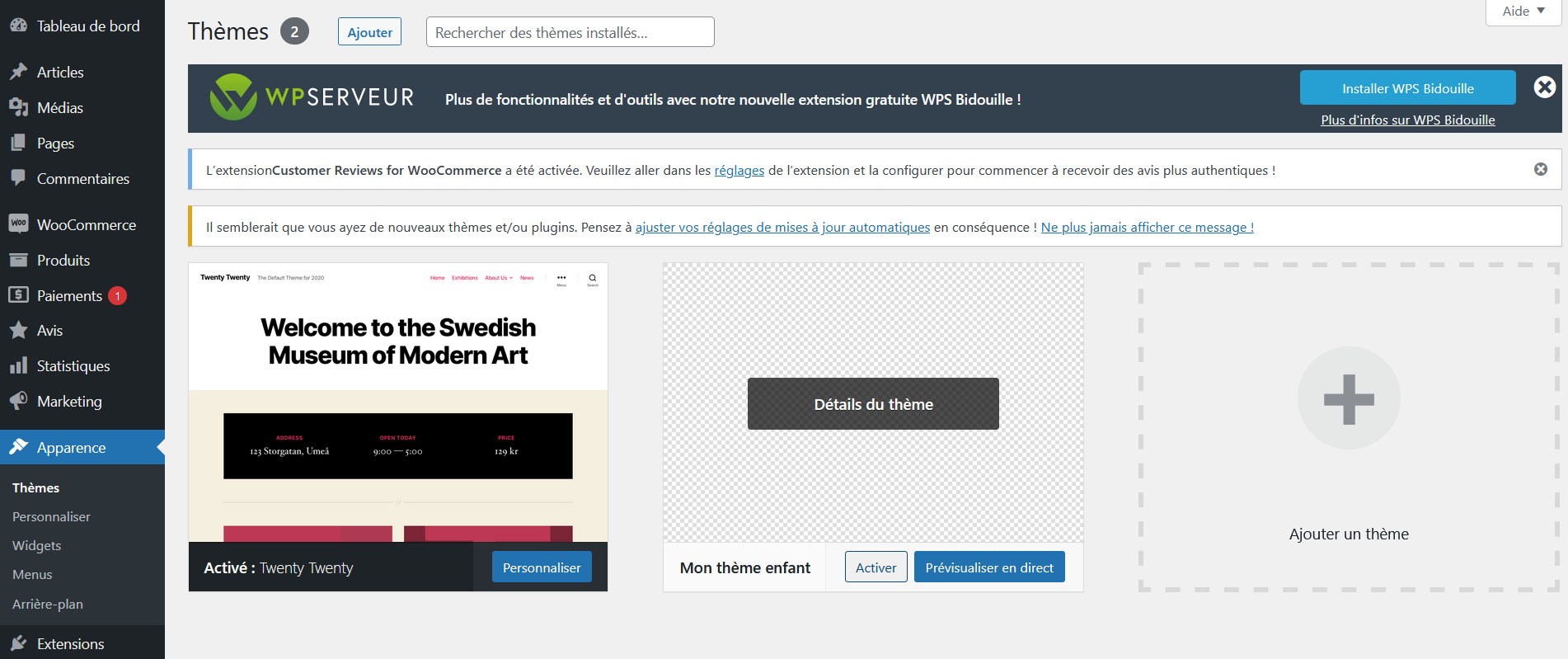Click the Statistiques bar chart icon

(x=19, y=365)
